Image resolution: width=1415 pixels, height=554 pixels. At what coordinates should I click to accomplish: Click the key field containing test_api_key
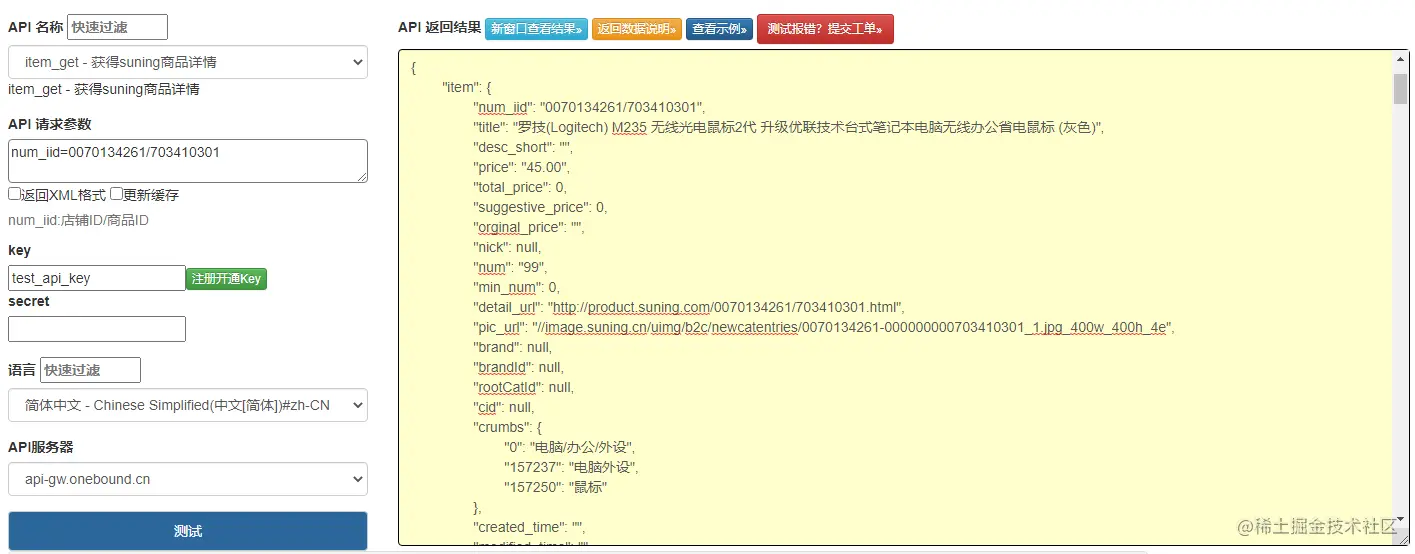coord(97,278)
